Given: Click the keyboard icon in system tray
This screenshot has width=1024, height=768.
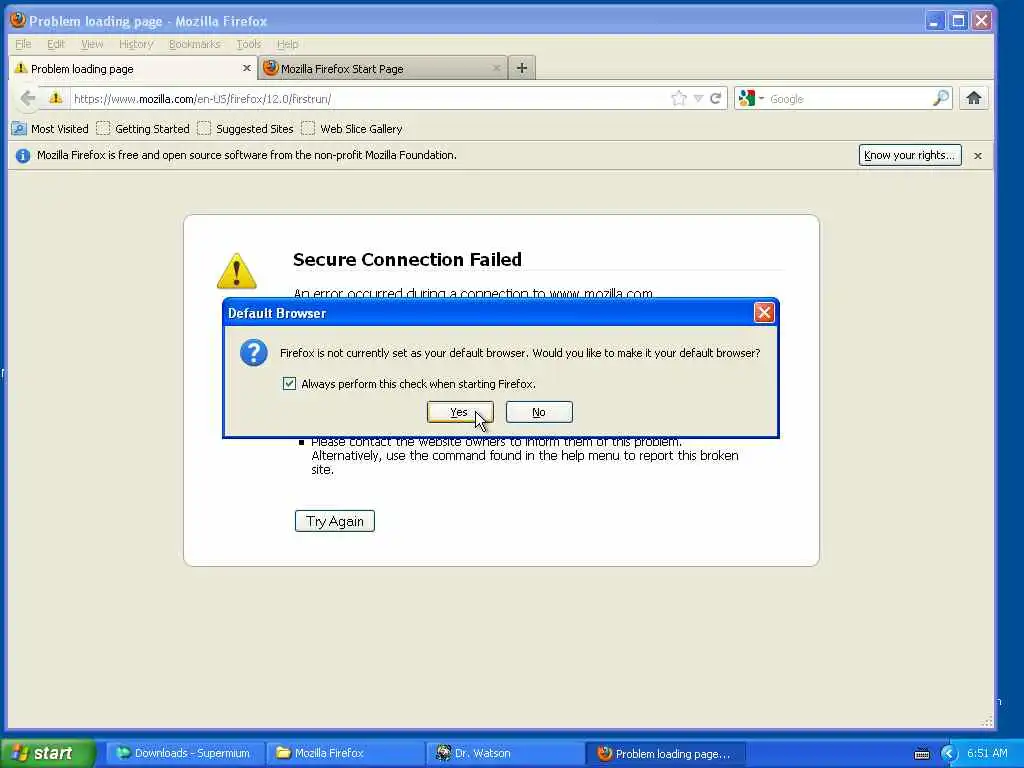Looking at the screenshot, I should point(921,754).
